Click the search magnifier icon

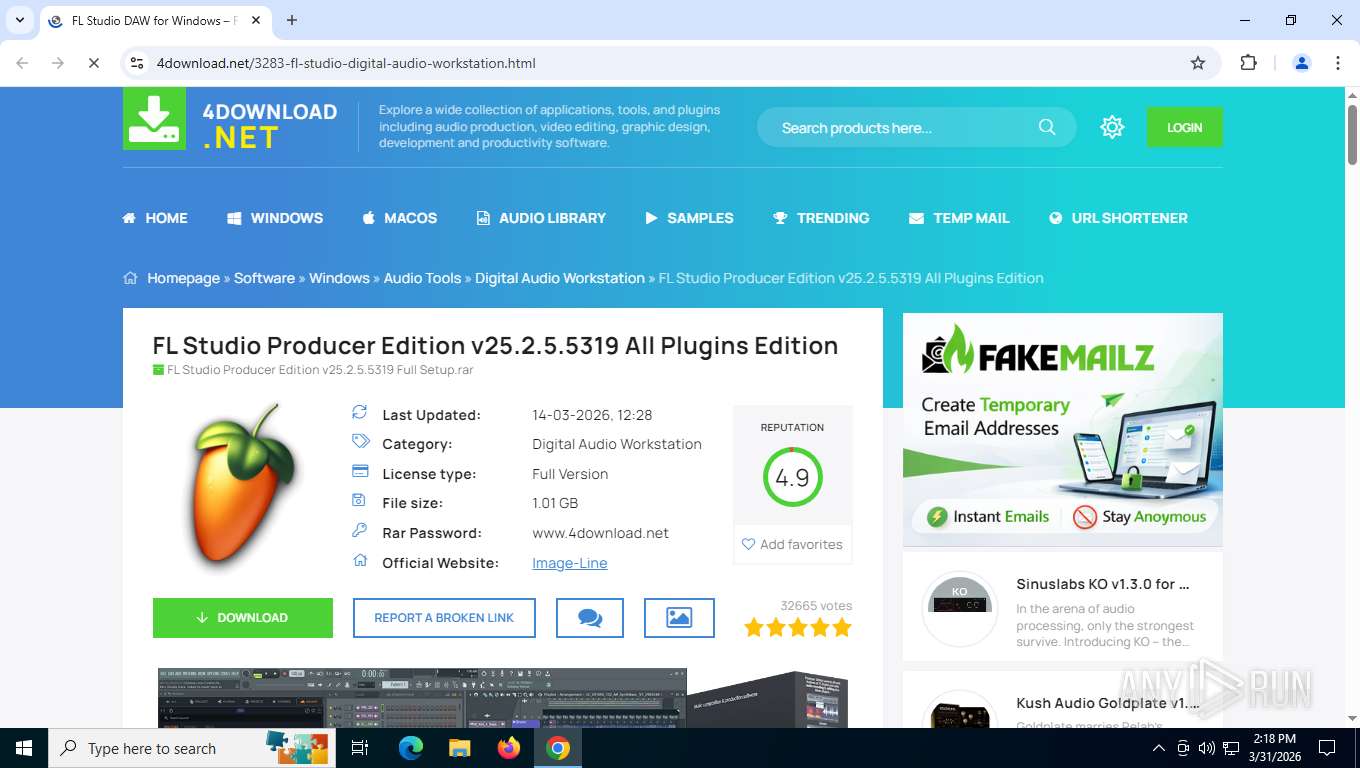pyautogui.click(x=1047, y=127)
